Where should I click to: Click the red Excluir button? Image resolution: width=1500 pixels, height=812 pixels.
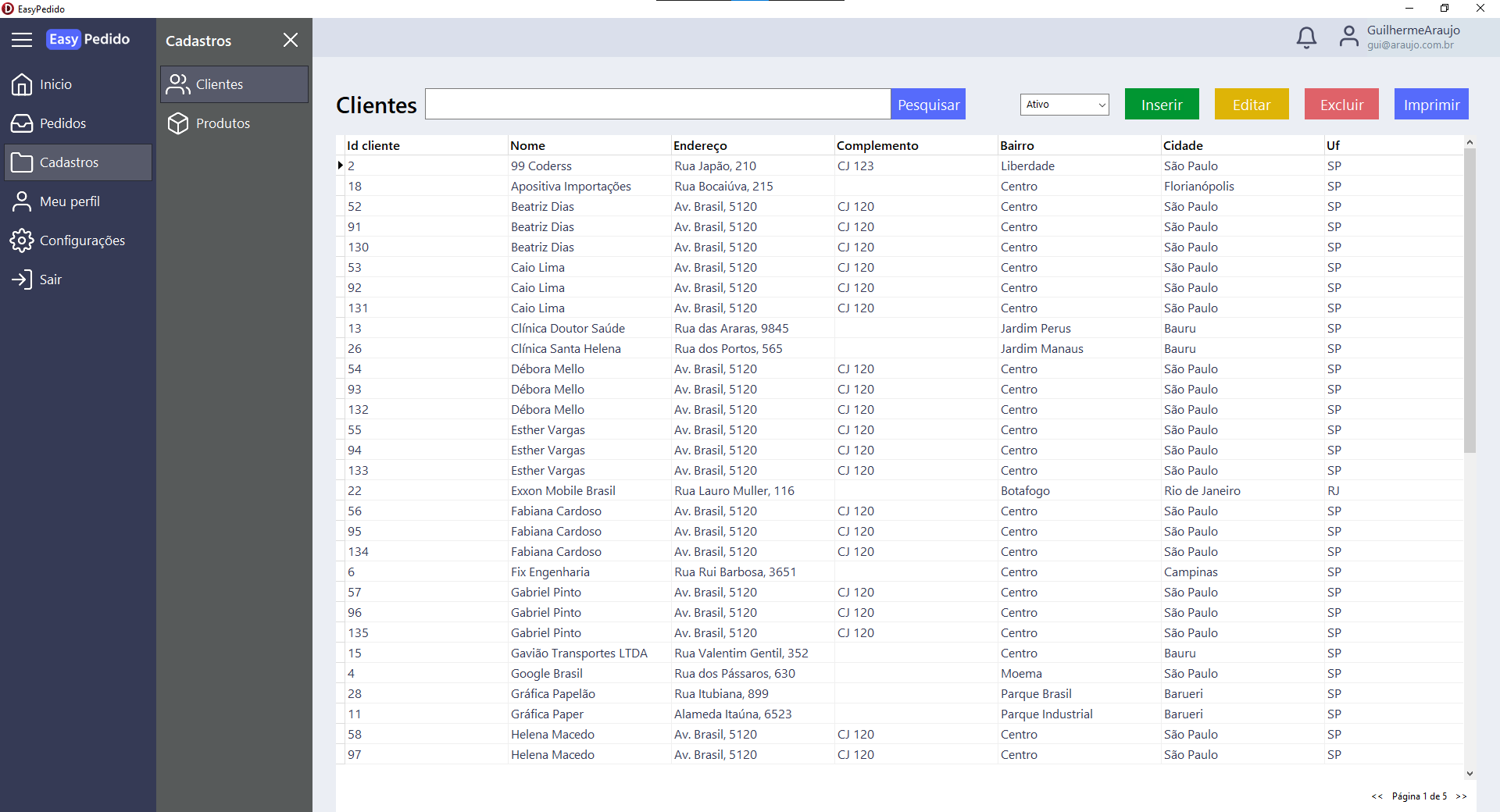pyautogui.click(x=1341, y=104)
